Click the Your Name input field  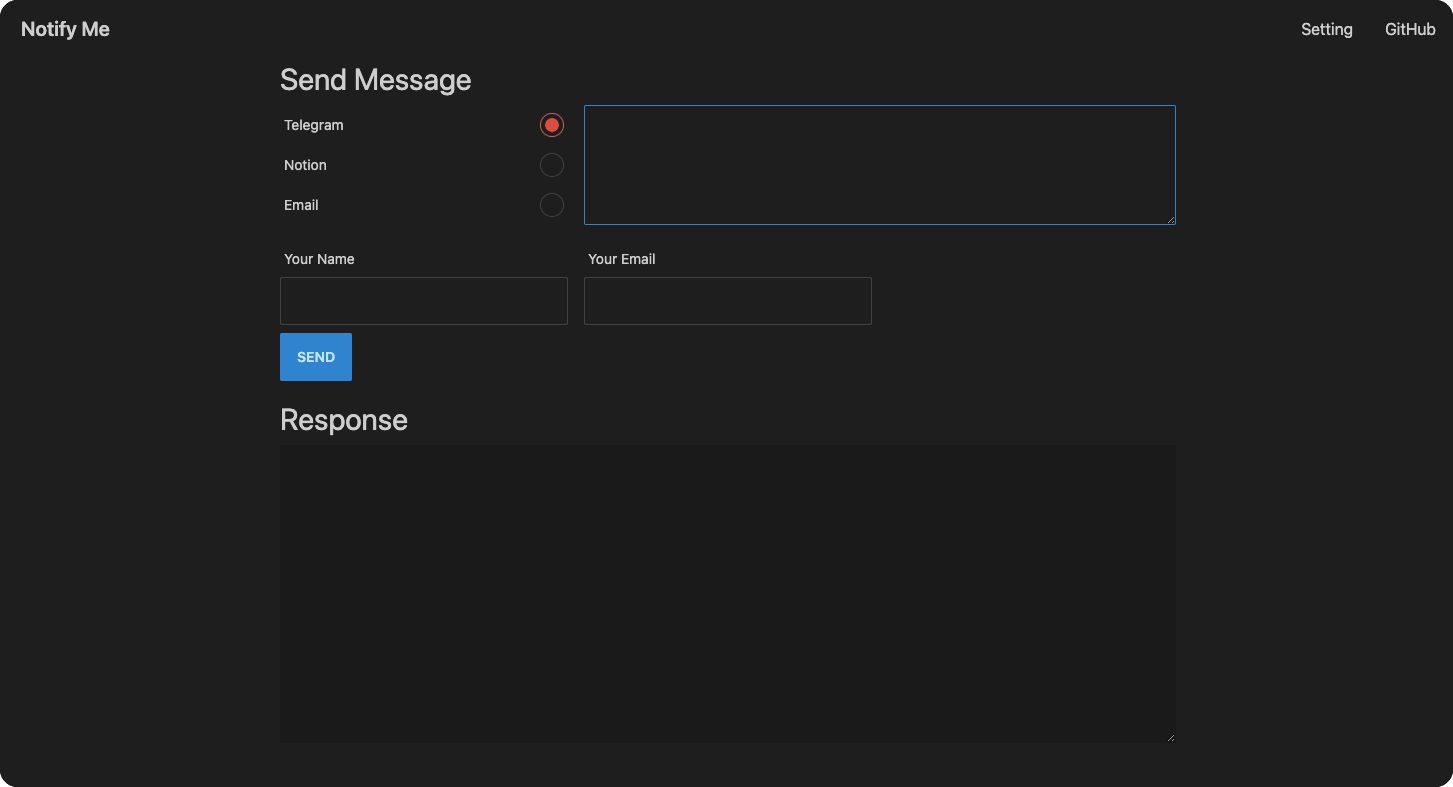click(x=424, y=301)
